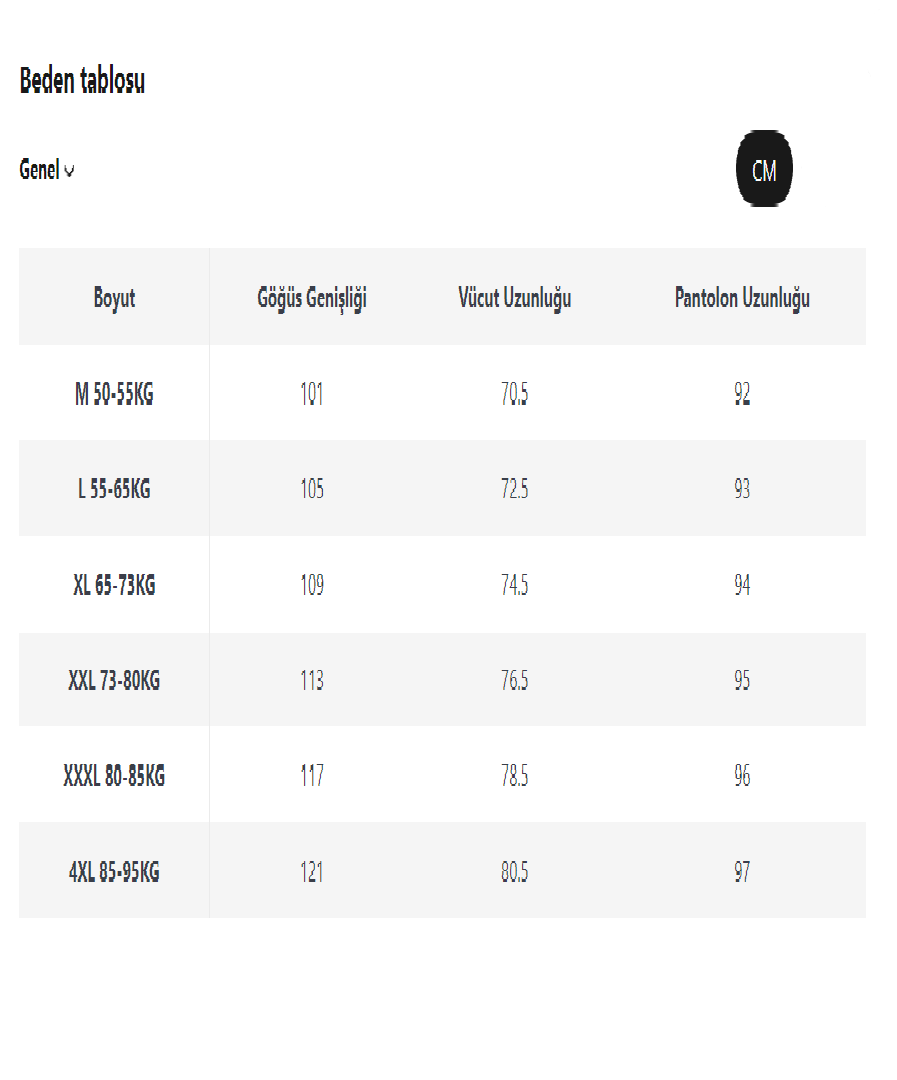The image size is (897, 1080).
Task: Select the XXL 73-80KG size label
Action: [x=114, y=681]
